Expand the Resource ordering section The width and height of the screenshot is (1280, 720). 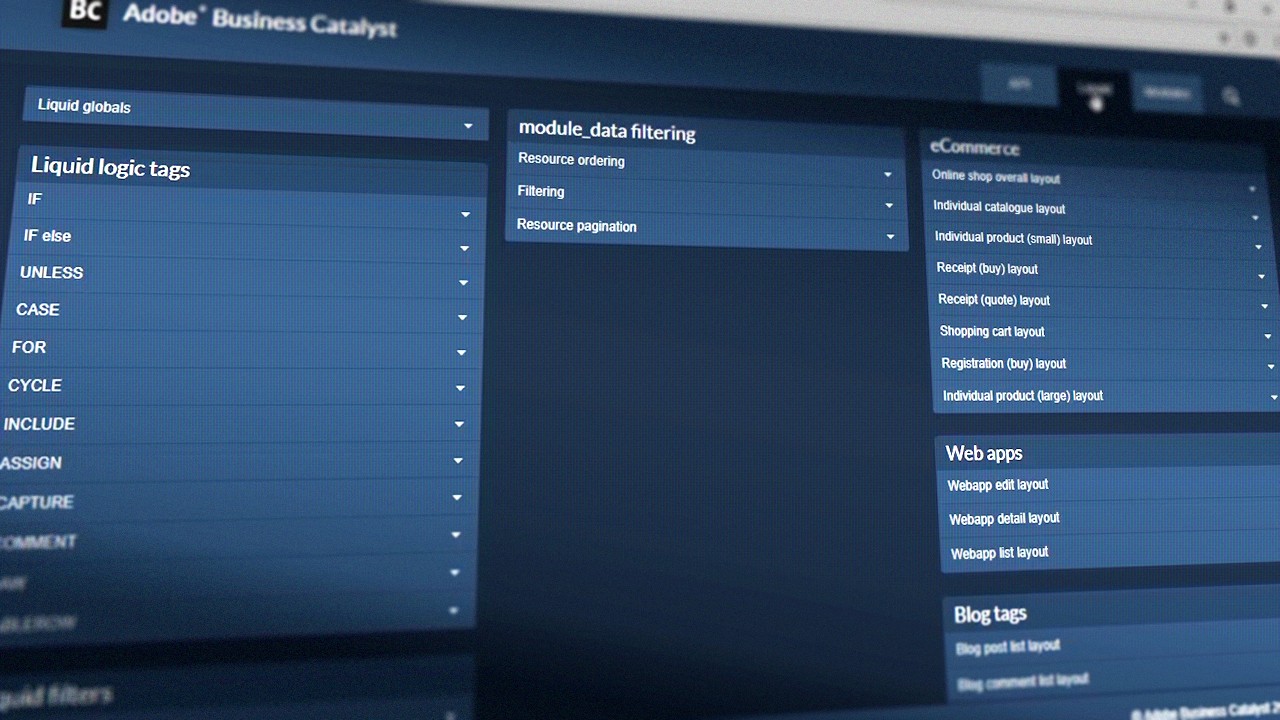click(887, 175)
